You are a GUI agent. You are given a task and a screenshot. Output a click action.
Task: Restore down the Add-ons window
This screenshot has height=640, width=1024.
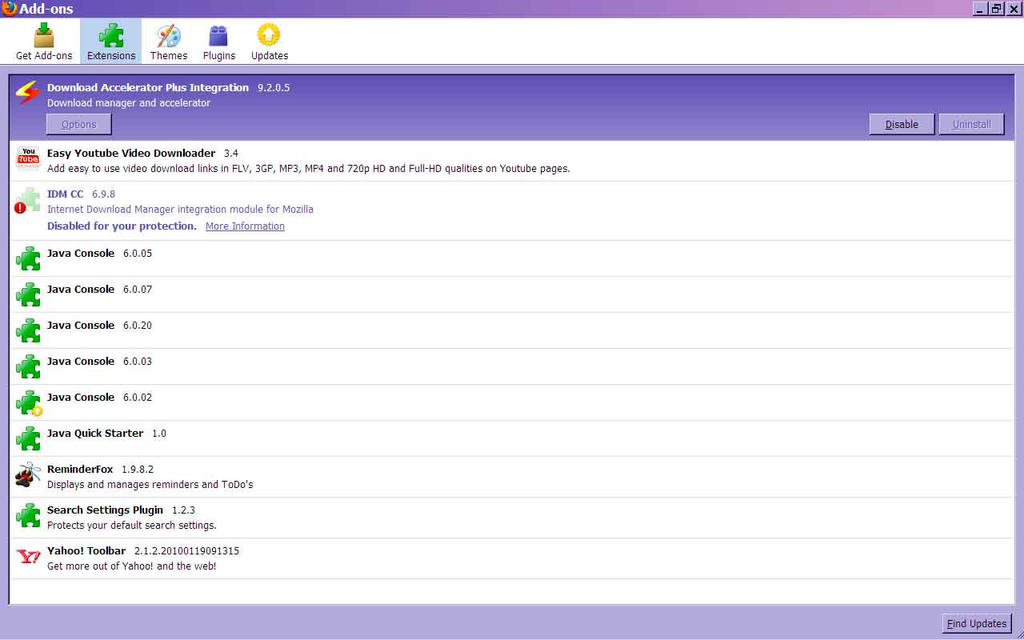(x=997, y=8)
